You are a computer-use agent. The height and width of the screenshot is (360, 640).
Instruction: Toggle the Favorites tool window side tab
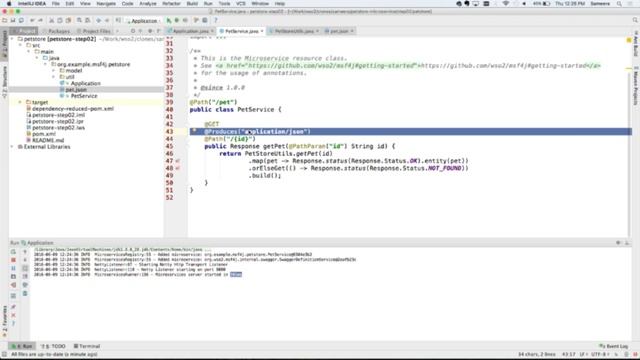coord(4,320)
